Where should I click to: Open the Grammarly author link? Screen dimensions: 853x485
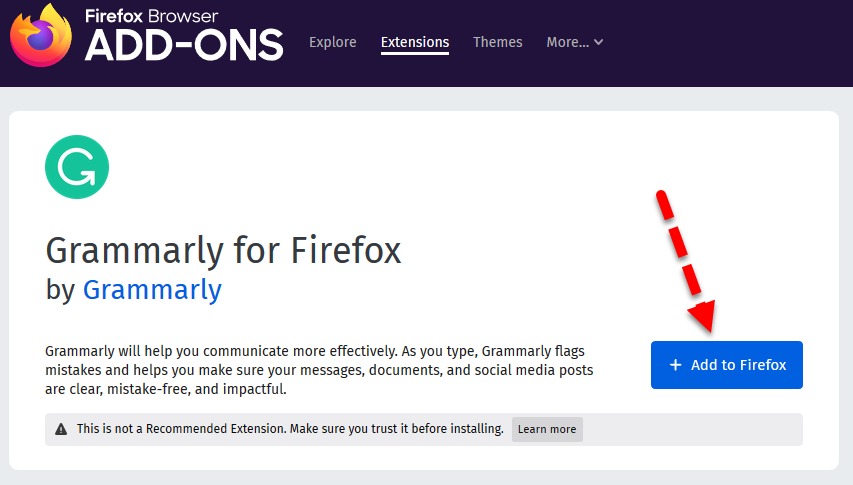(x=152, y=290)
